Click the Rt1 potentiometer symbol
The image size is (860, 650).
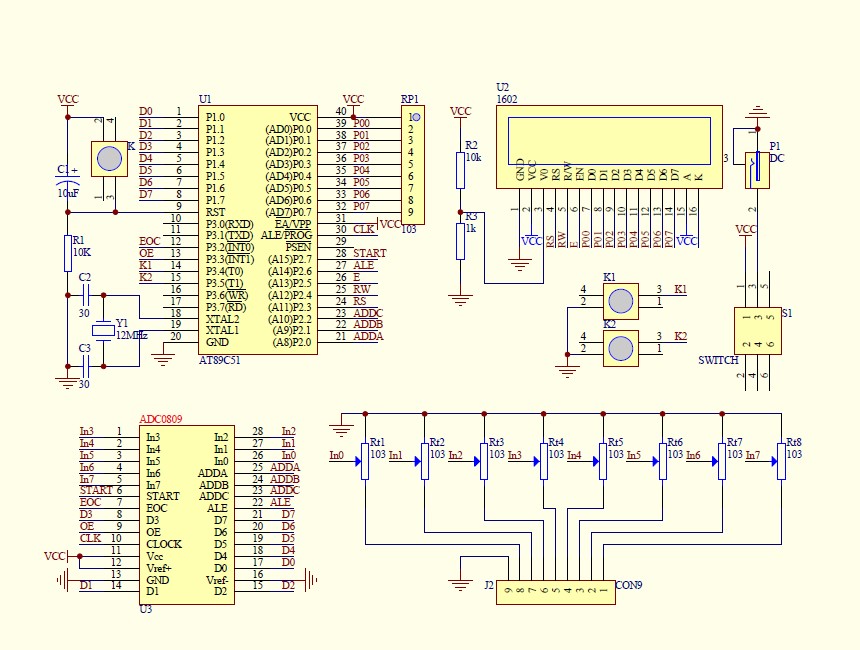365,461
